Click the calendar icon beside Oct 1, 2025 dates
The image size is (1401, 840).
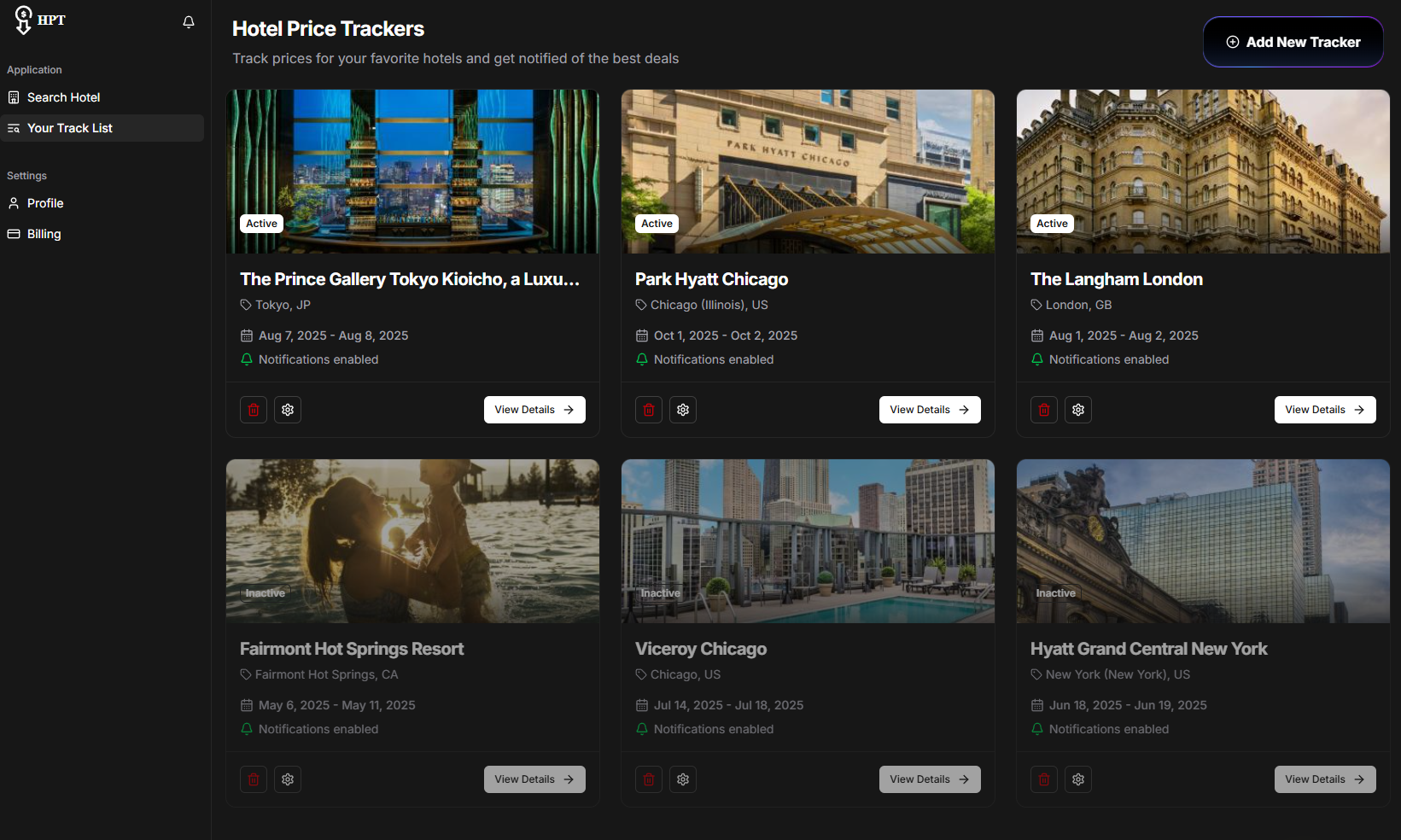point(642,335)
